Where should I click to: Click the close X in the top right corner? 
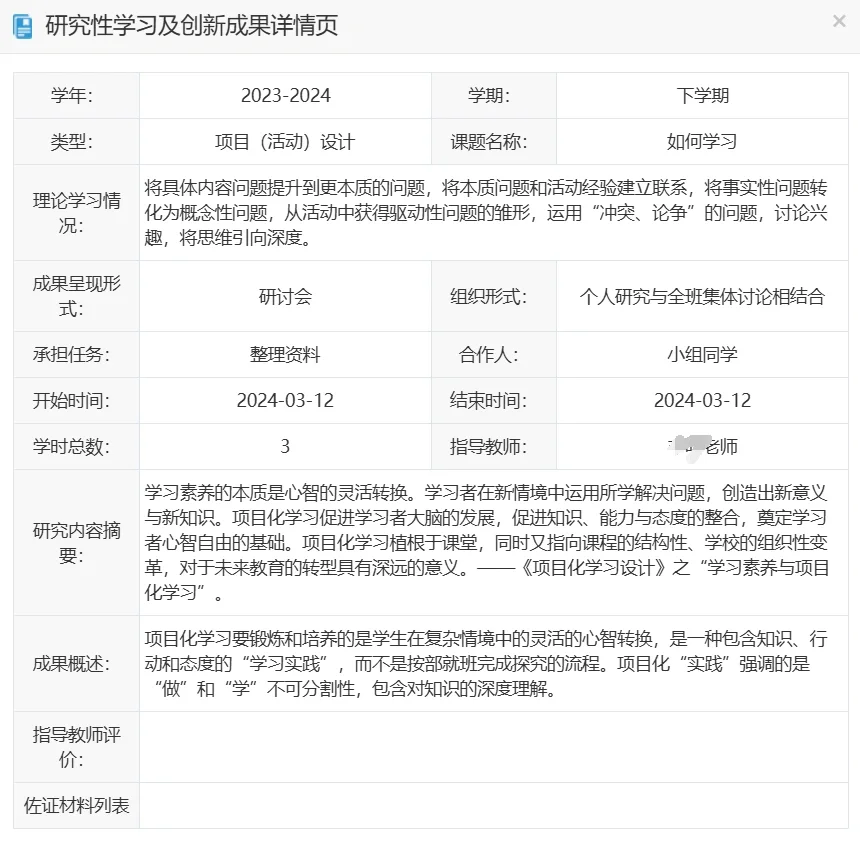839,21
